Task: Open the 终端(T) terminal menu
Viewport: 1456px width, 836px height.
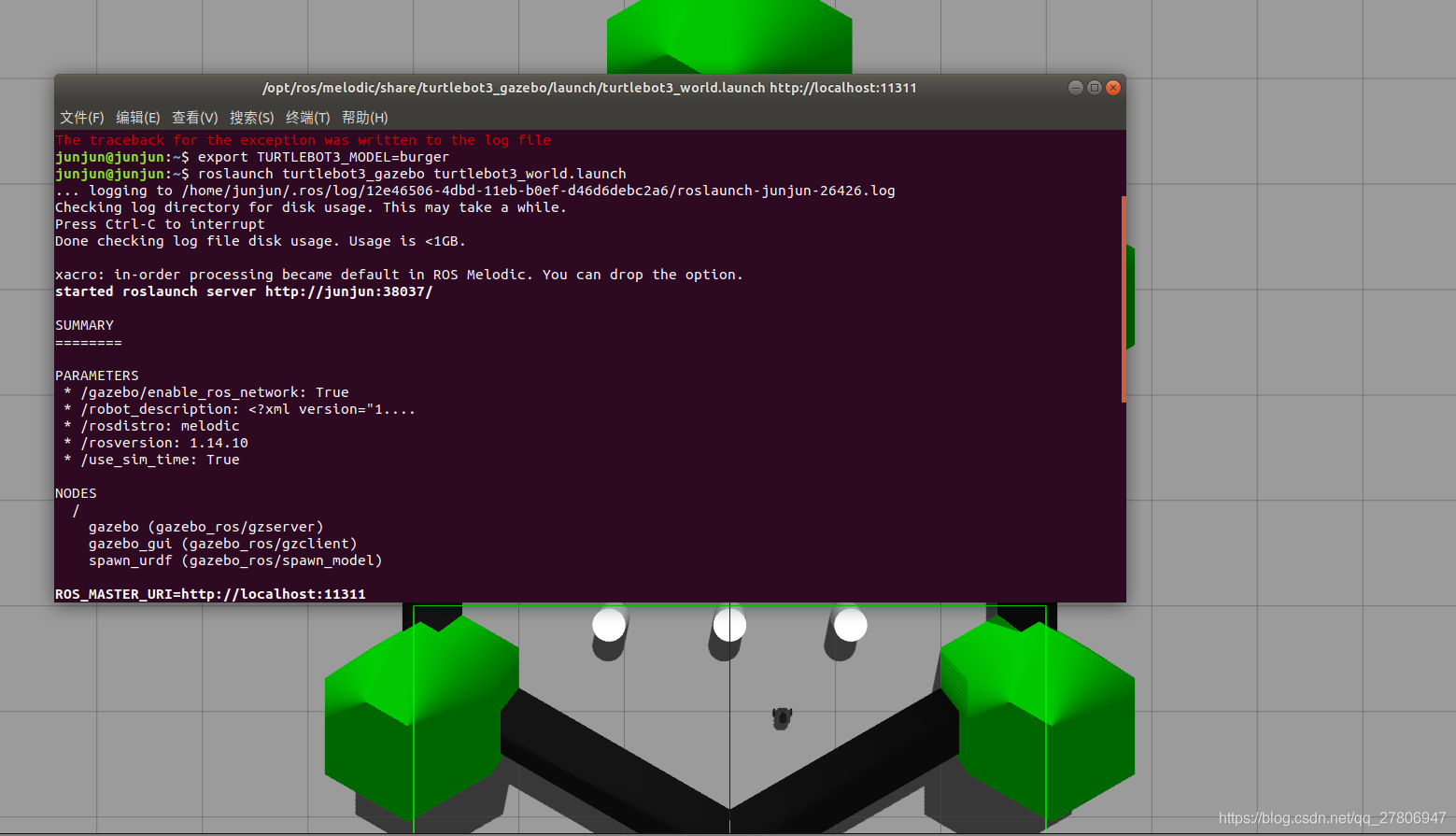Action: [x=308, y=118]
